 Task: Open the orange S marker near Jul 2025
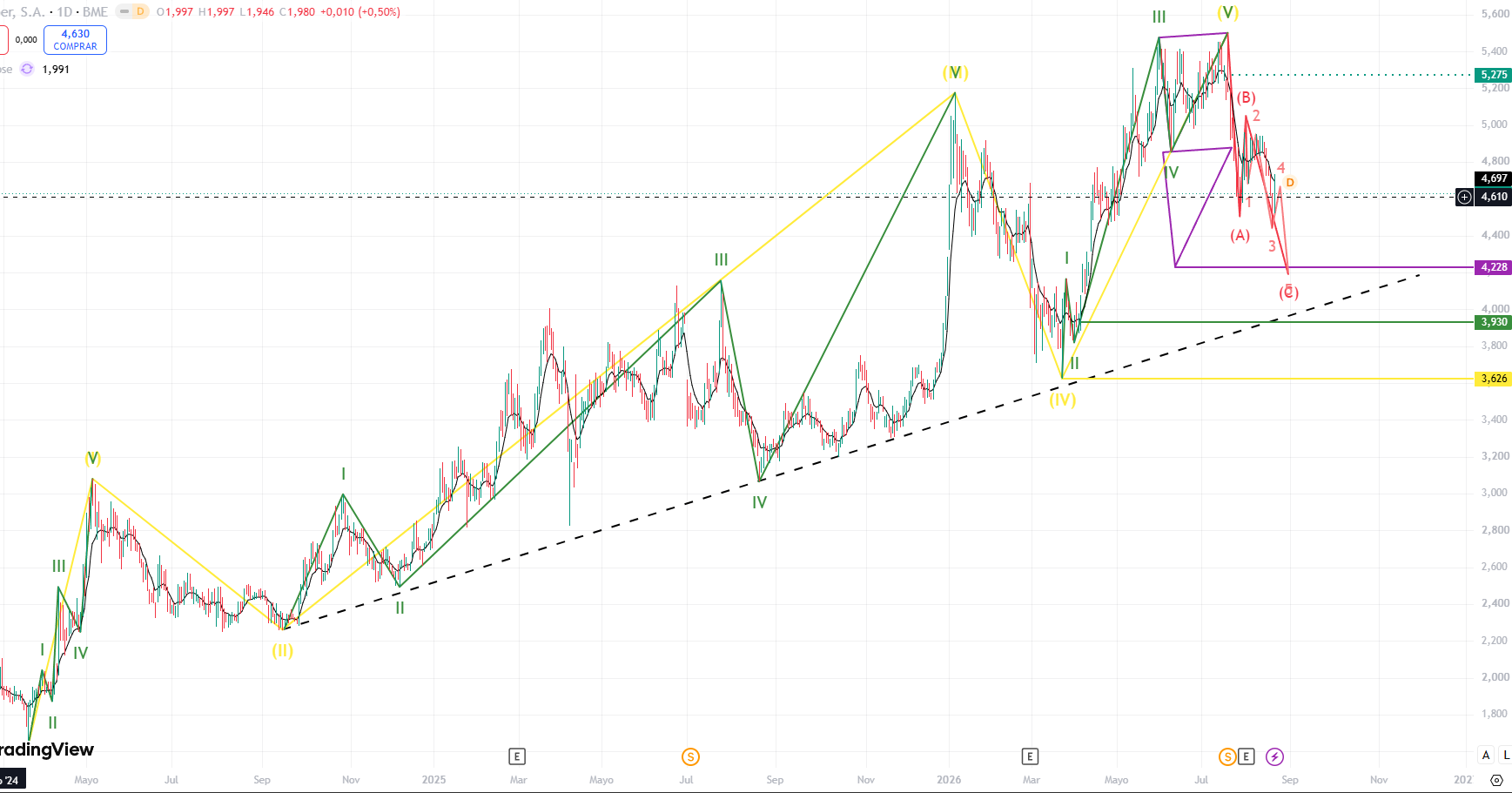690,756
